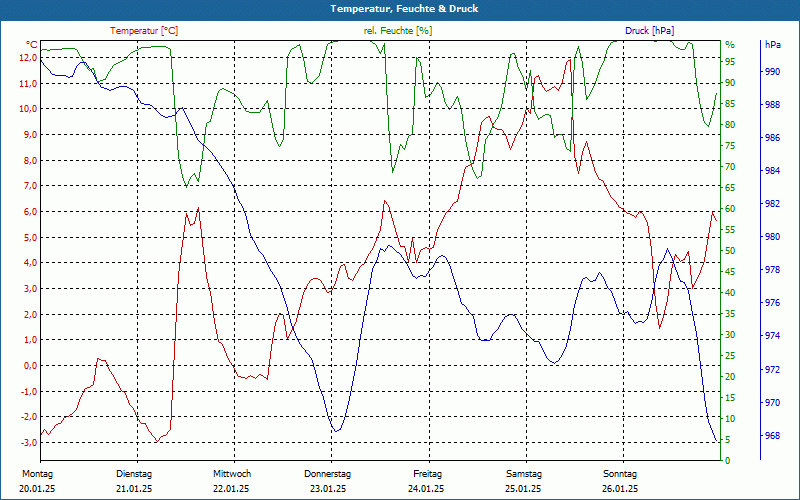This screenshot has height=500, width=800.
Task: Click the 0,0 temperature axis value
Action: [x=30, y=365]
